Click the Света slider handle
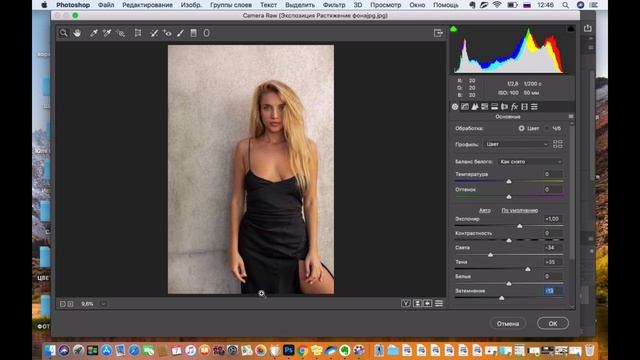Viewport: 640px width, 360px height. pyautogui.click(x=491, y=255)
